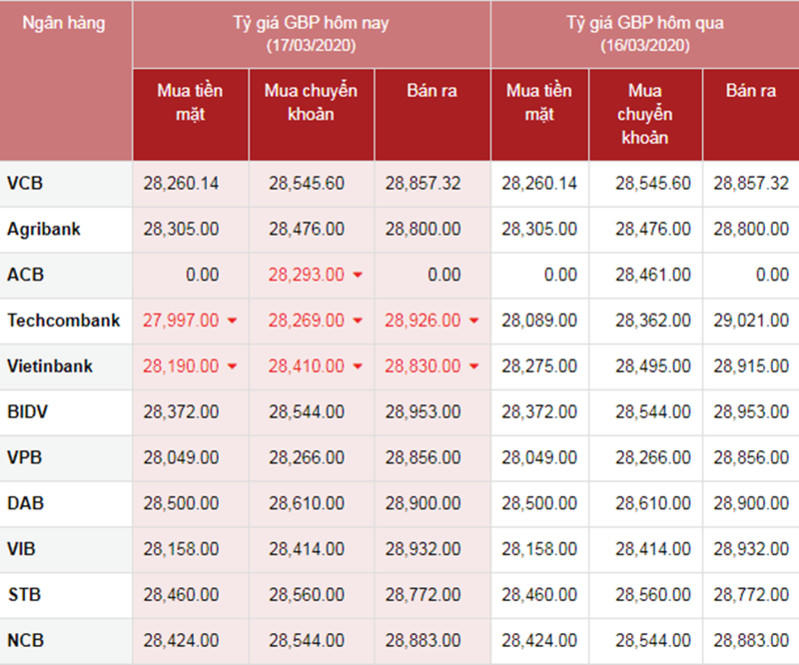The height and width of the screenshot is (665, 799).
Task: Click the Agribank row label
Action: [x=44, y=229]
